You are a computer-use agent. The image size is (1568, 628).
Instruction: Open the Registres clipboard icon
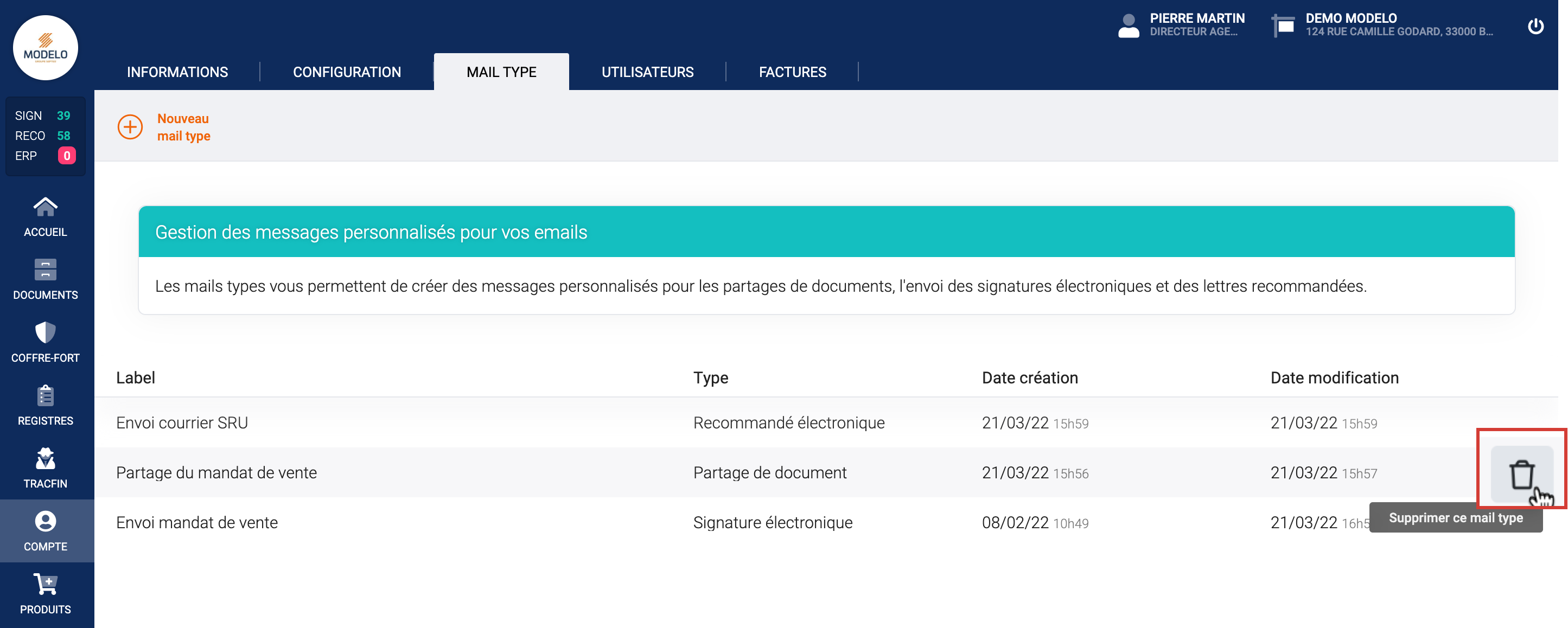point(45,396)
